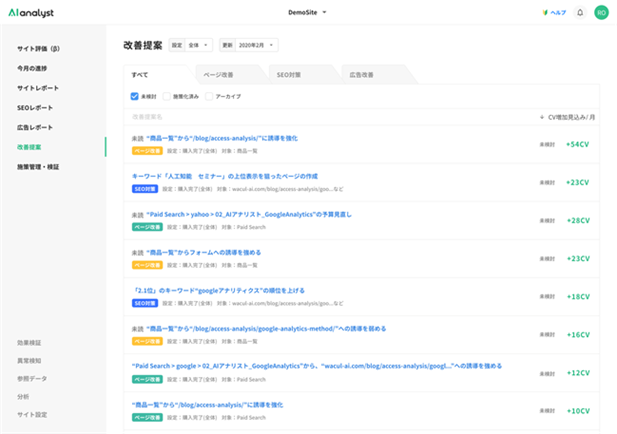Screen dimensions: 617x434
Task: Open the Paid Search > yahoo 予算見直し proposal link
Action: (x=249, y=214)
